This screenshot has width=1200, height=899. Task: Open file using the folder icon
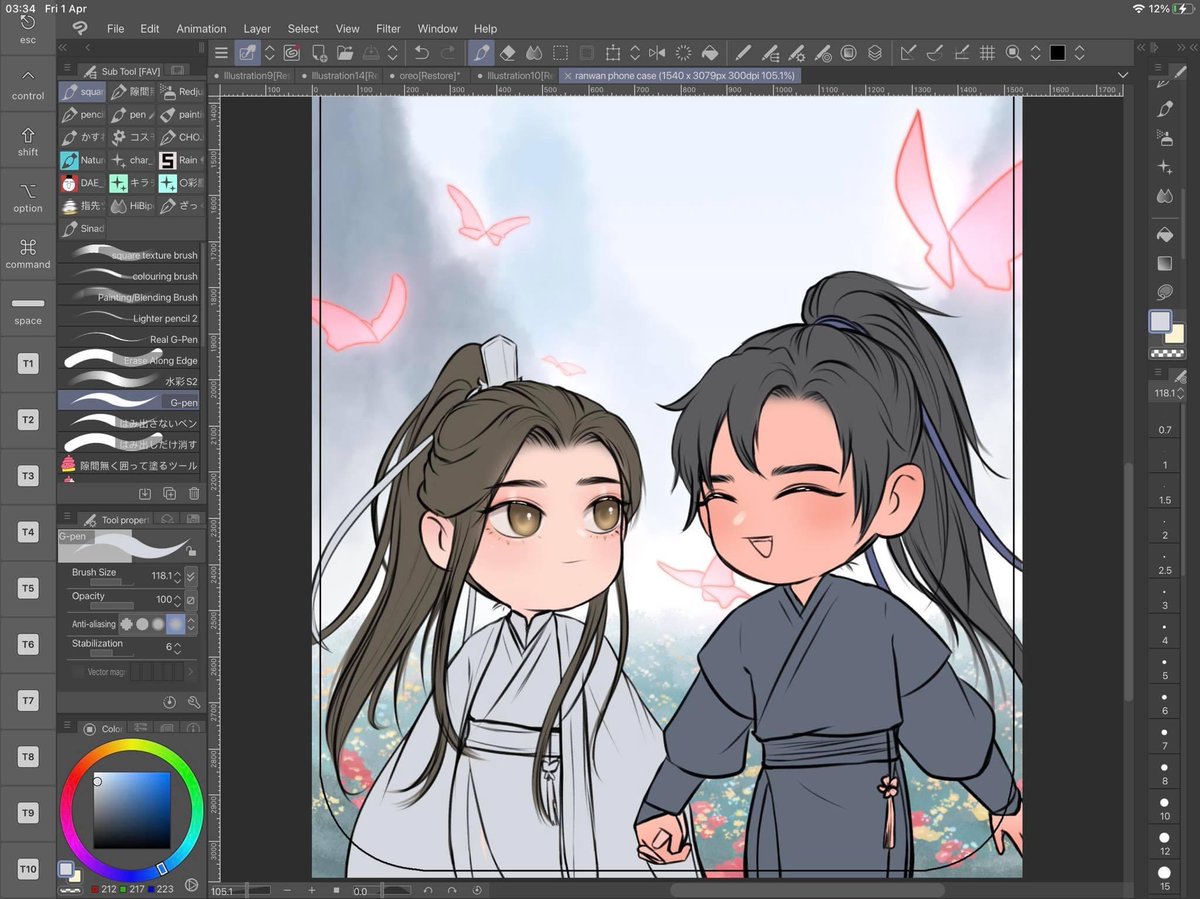[345, 53]
